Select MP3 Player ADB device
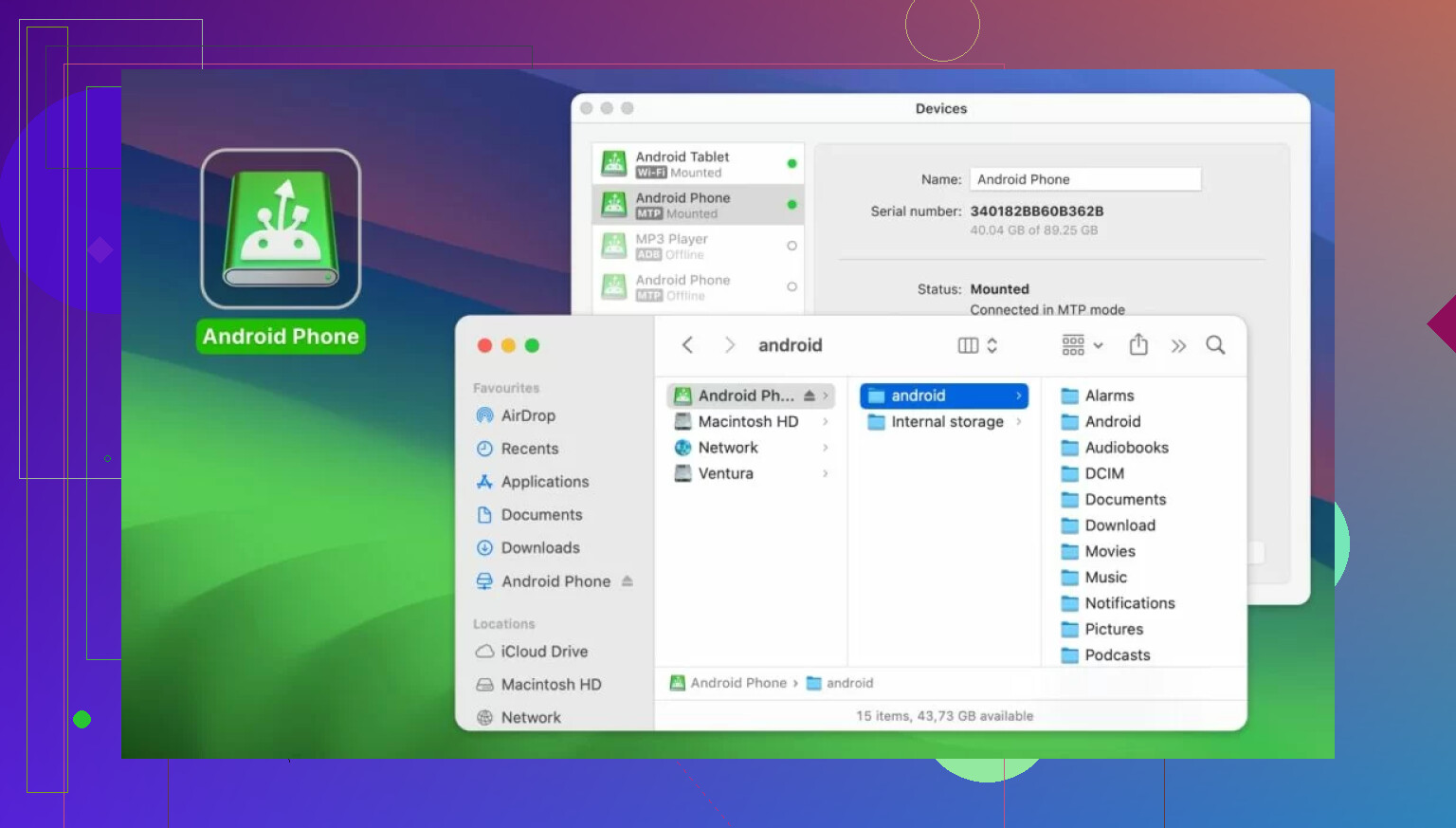 pos(698,246)
